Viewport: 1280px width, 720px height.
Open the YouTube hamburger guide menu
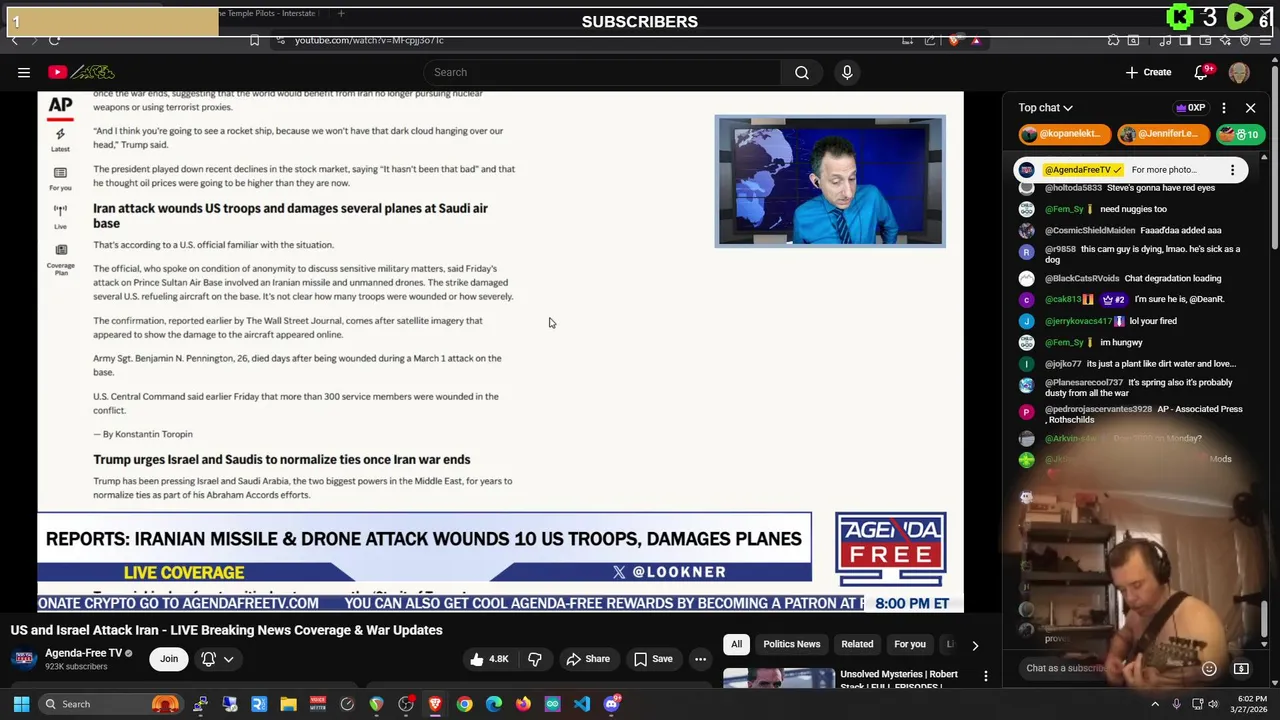[x=24, y=72]
